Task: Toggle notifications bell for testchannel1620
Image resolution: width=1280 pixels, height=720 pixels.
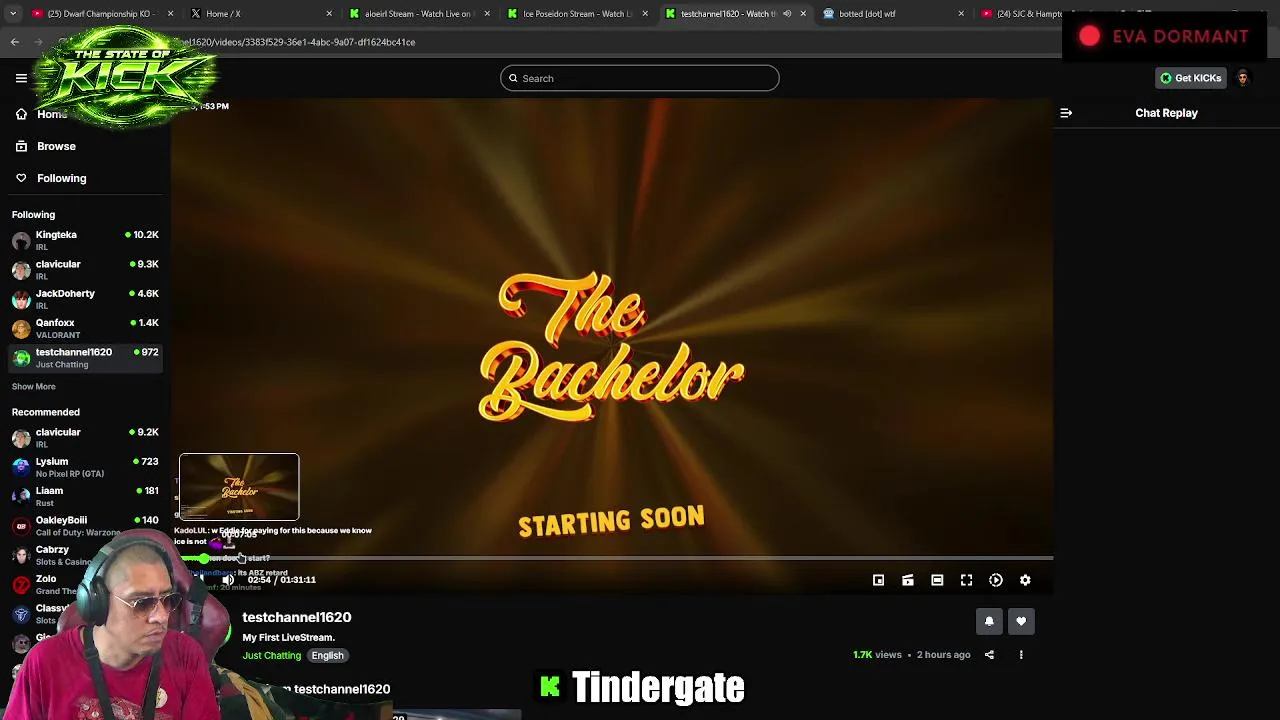Action: pyautogui.click(x=989, y=621)
